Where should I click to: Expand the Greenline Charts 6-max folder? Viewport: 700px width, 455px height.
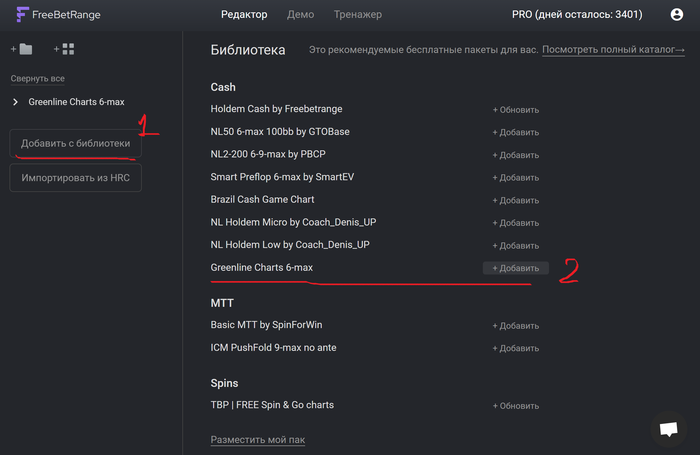click(x=15, y=102)
